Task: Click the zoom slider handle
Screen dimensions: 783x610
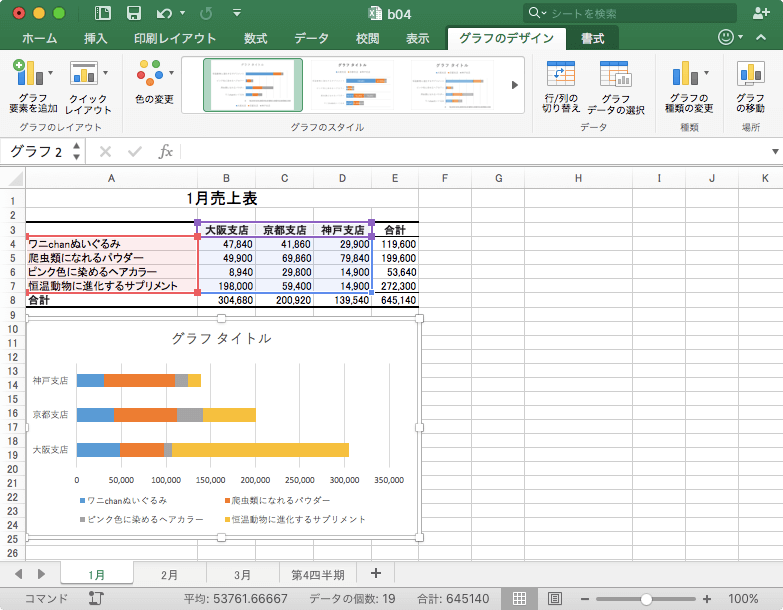Action: tap(646, 599)
